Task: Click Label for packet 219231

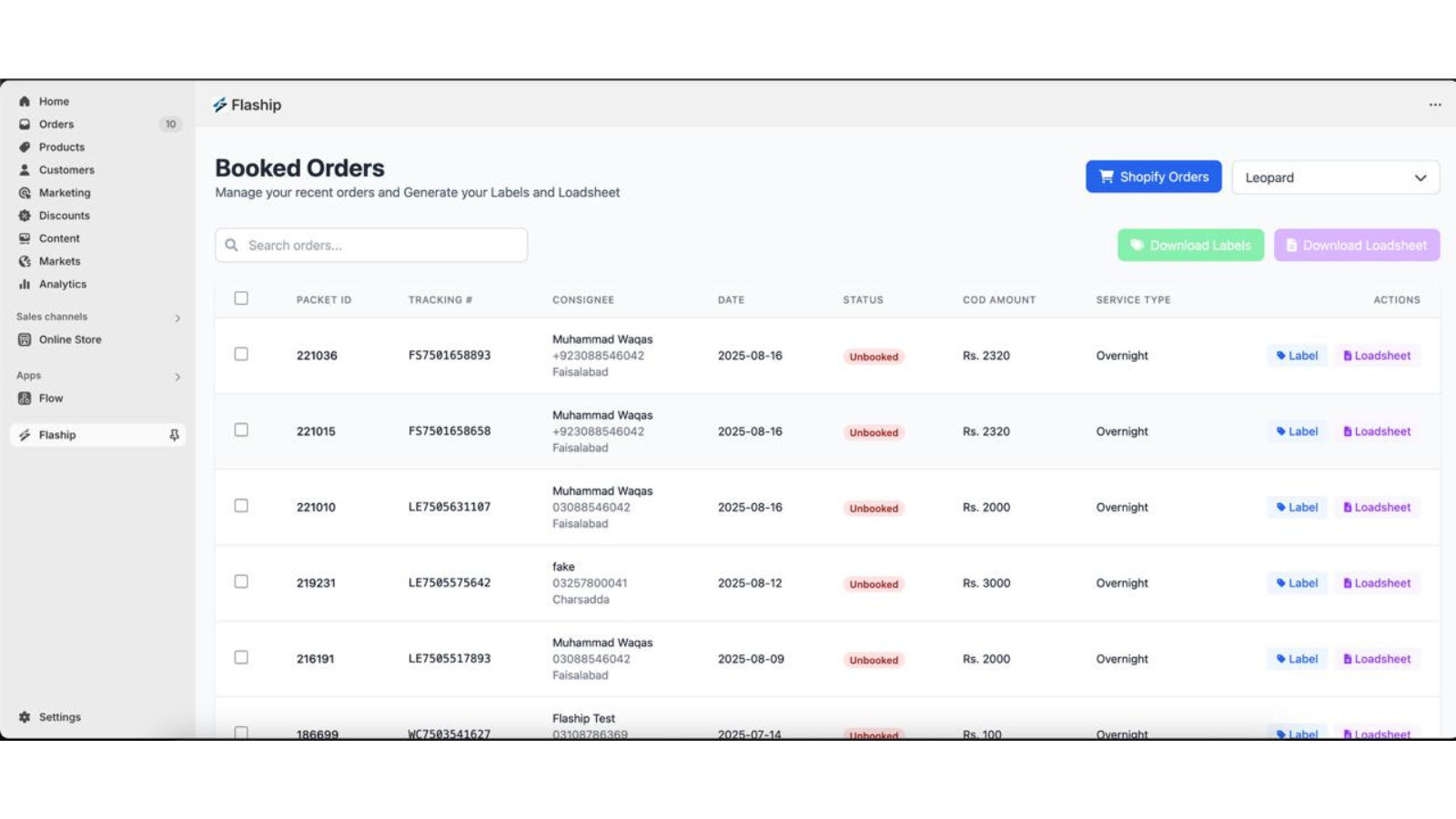Action: [1297, 583]
